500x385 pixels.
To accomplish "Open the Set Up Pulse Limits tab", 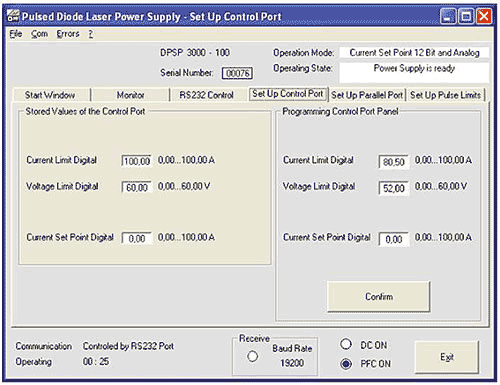I will coord(446,95).
